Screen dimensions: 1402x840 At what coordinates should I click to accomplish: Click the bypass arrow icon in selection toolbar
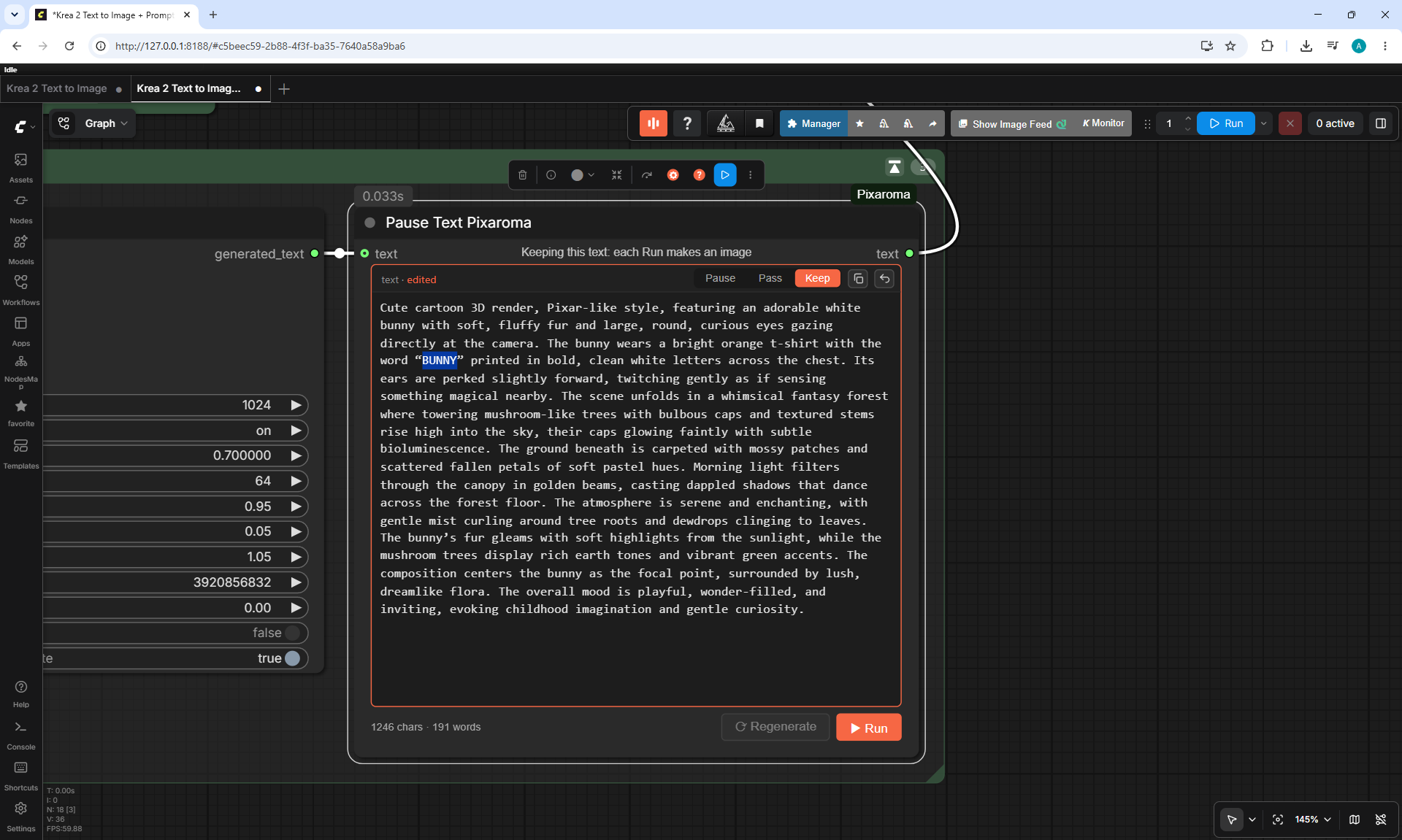coord(647,174)
